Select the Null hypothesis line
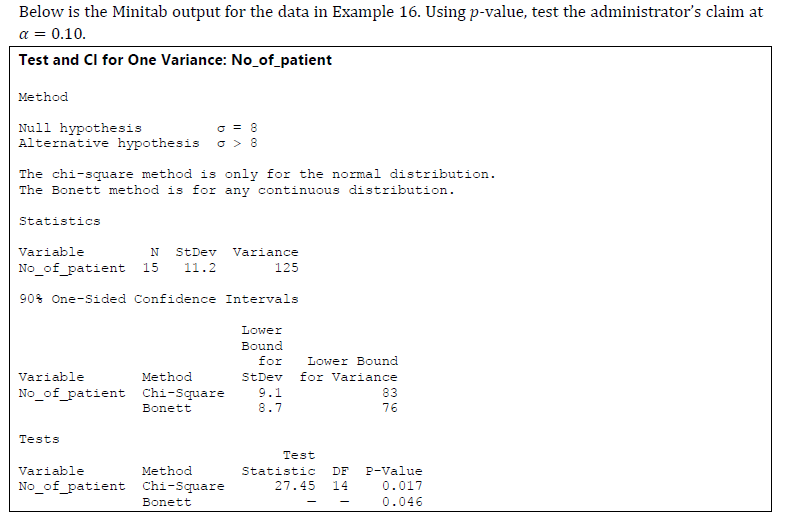 138,128
